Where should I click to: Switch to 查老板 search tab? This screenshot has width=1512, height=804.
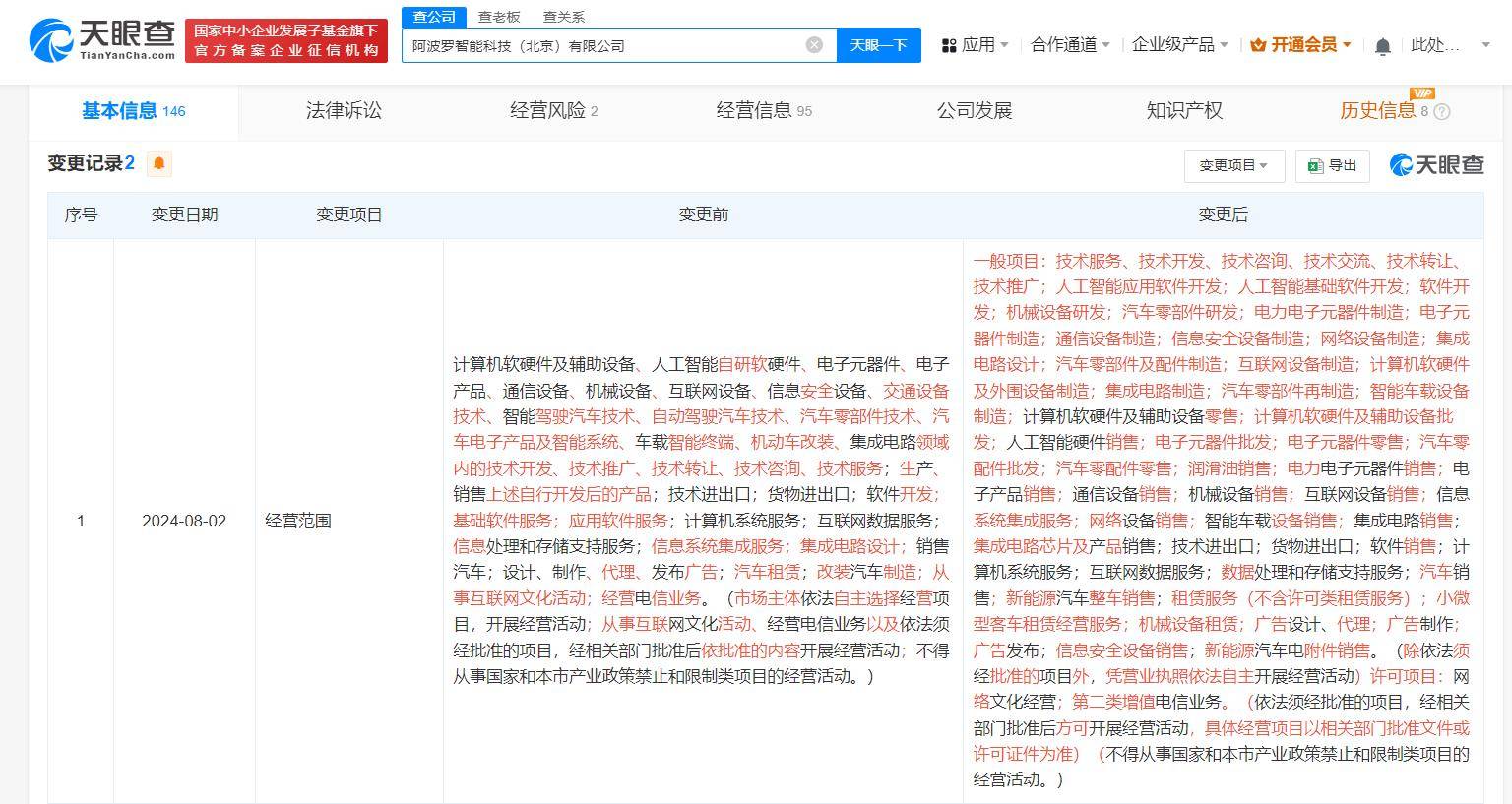coord(499,17)
